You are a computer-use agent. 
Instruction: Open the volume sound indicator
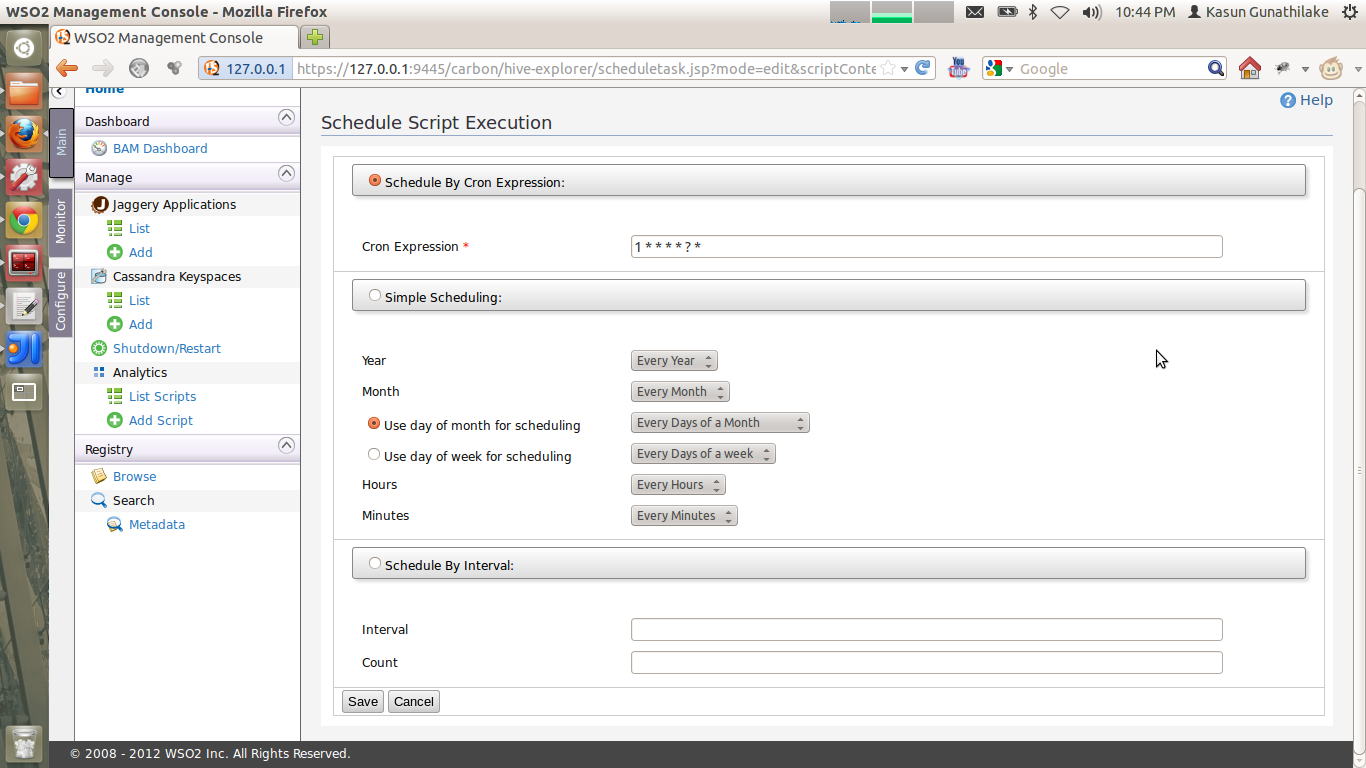pyautogui.click(x=1091, y=12)
